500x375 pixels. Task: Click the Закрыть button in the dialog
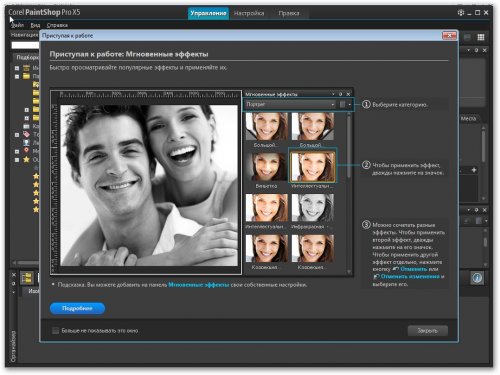point(428,331)
